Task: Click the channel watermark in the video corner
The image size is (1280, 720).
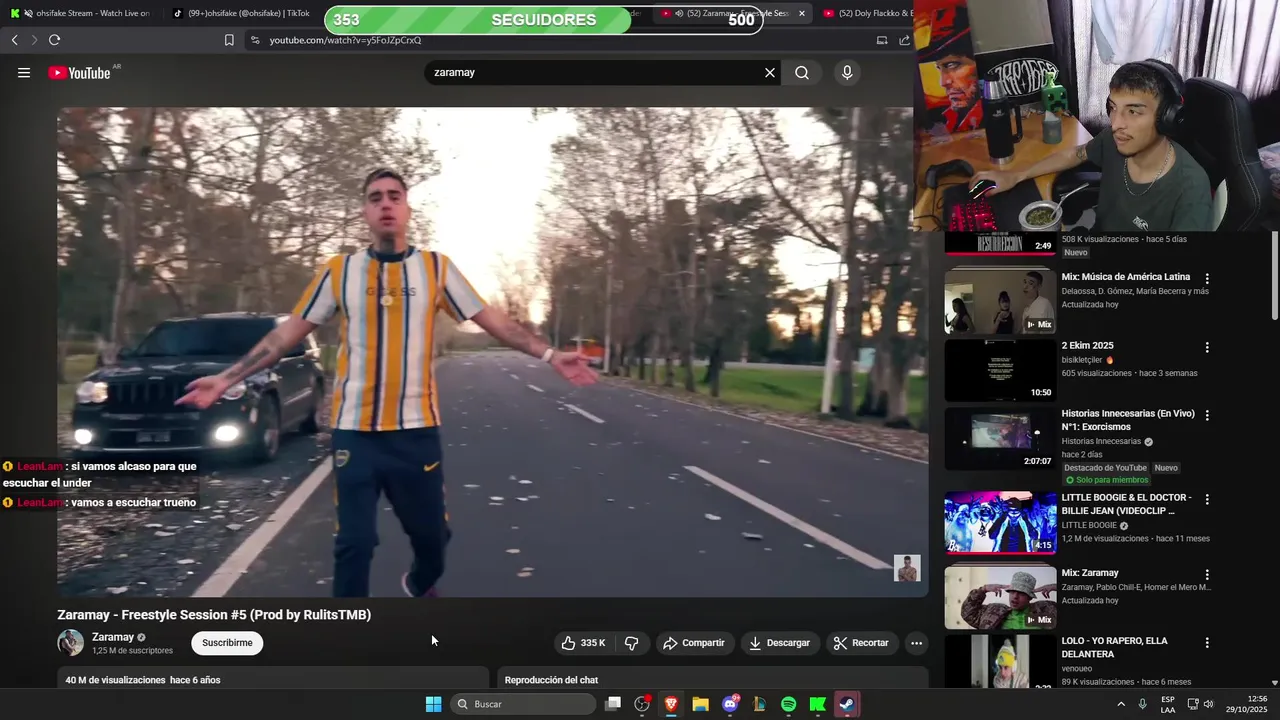Action: point(907,568)
